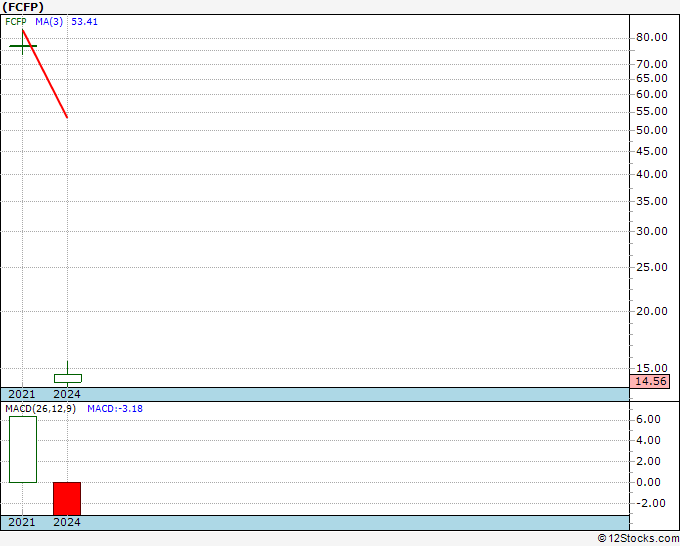Click the 20.00 price axis label

652,311
